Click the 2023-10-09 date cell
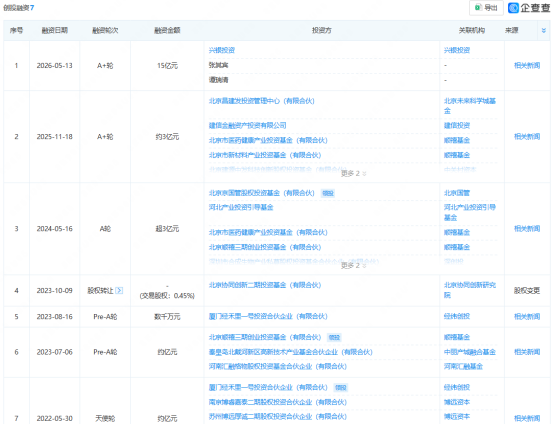The width and height of the screenshot is (554, 424). click(54, 291)
